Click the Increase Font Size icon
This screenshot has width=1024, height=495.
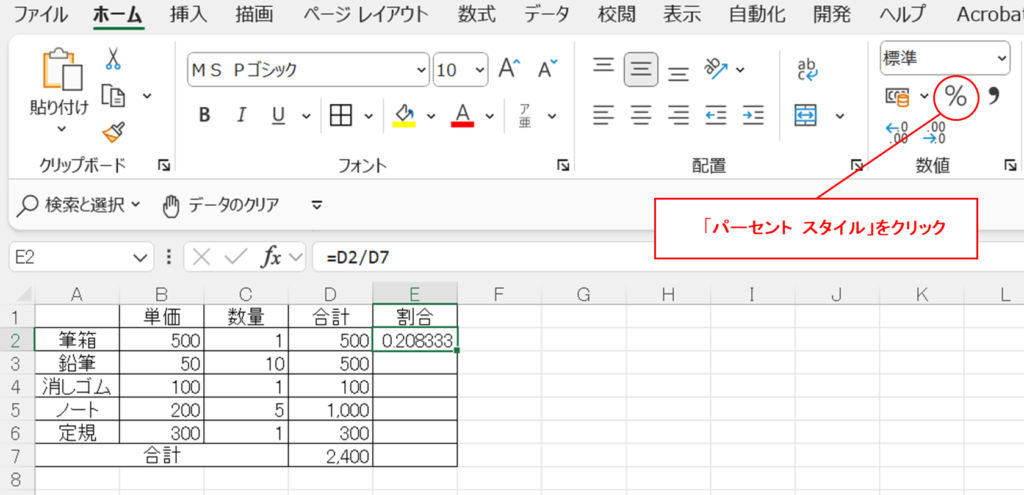(x=509, y=69)
